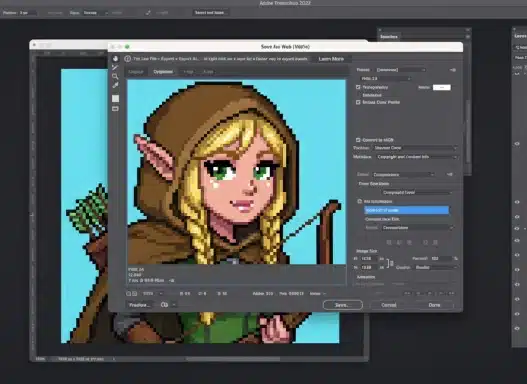Select the Hand tool in the export dialog
This screenshot has width=527, height=384.
coord(115,58)
